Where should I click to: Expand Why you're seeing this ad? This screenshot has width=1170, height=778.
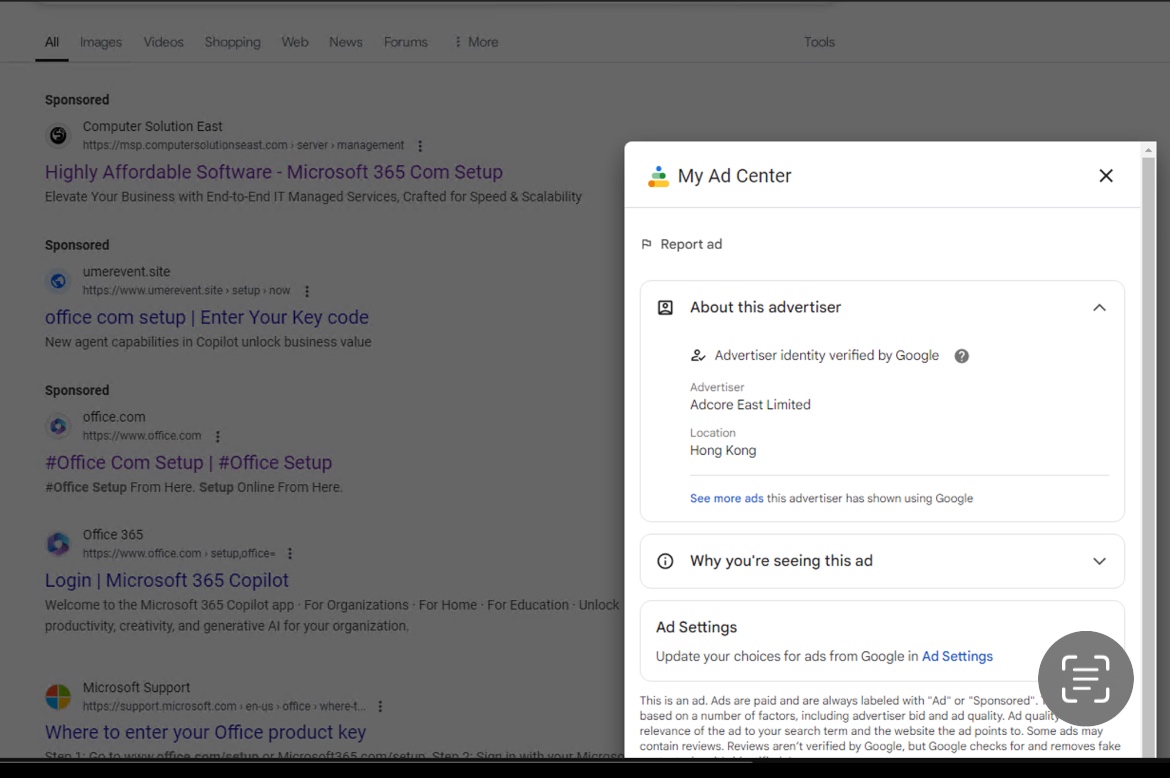point(1099,561)
